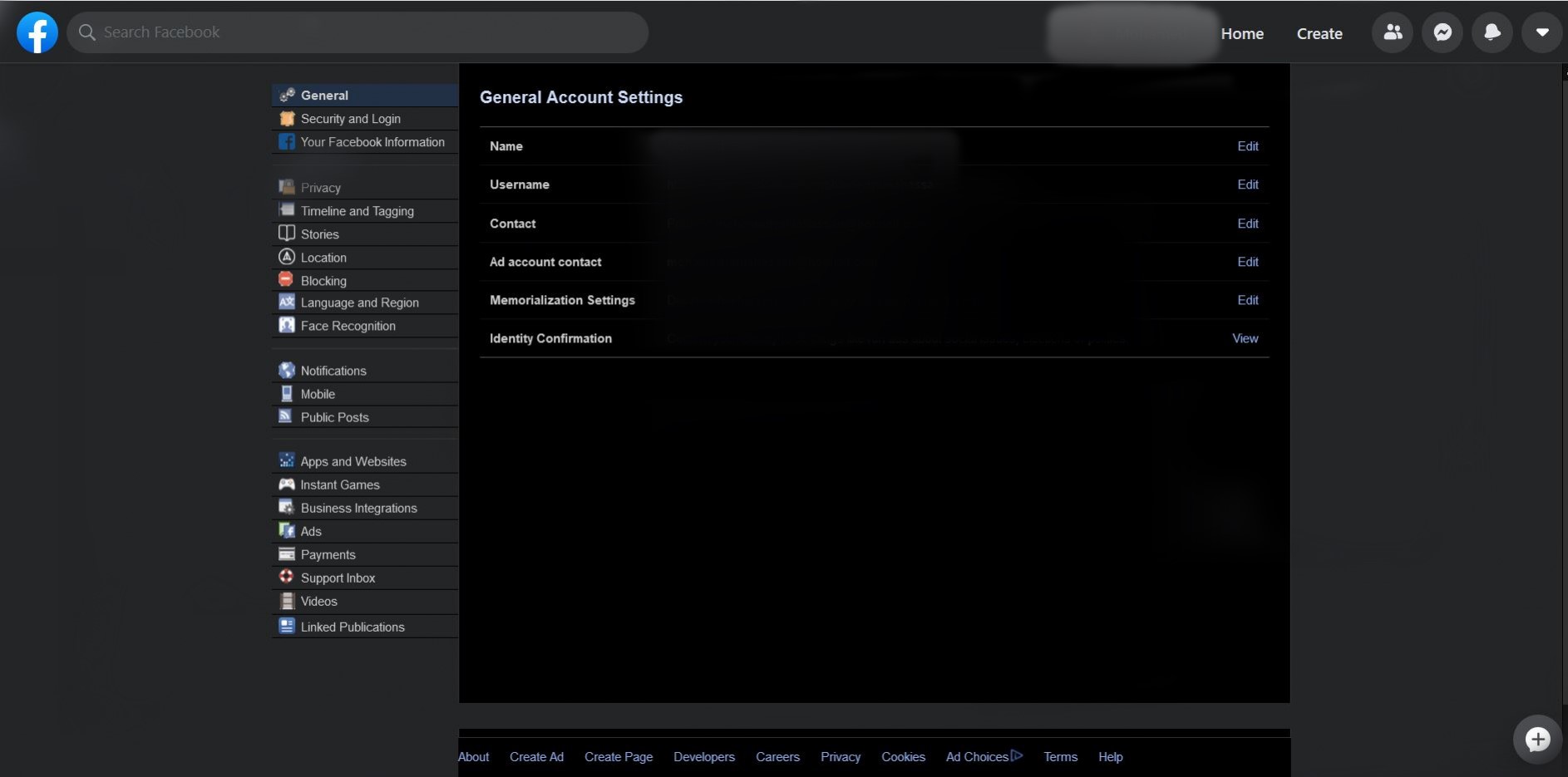The height and width of the screenshot is (777, 1568).
Task: Click the Language and Region icon
Action: pyautogui.click(x=287, y=302)
